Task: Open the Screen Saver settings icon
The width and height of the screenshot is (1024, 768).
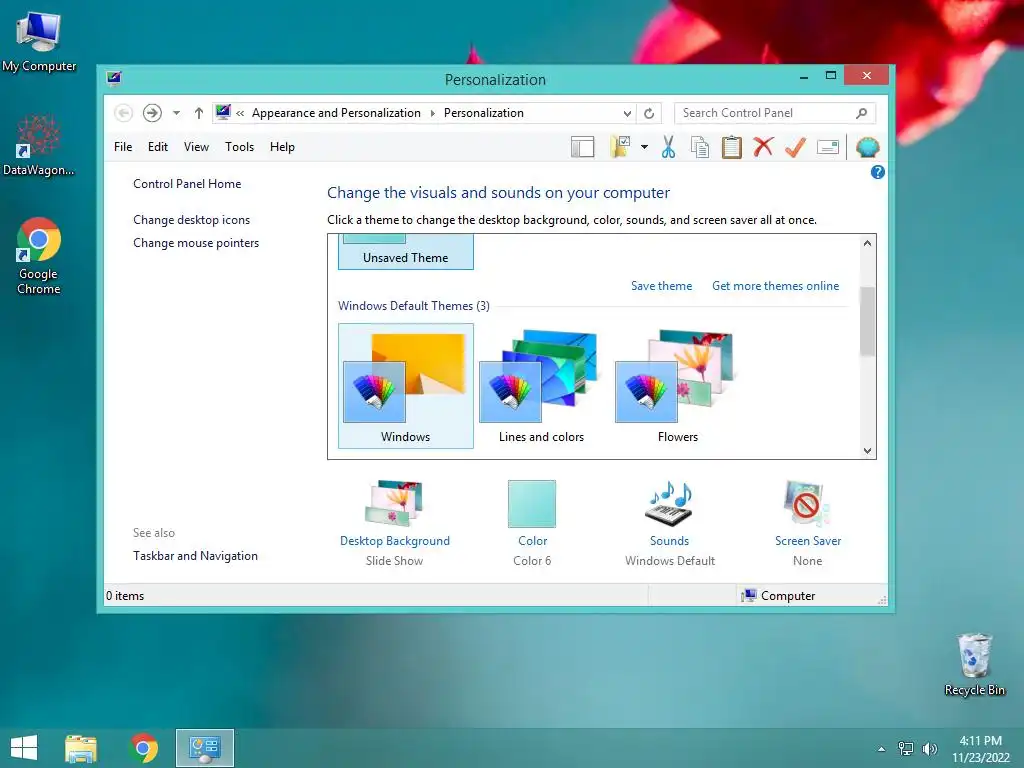Action: tap(807, 504)
